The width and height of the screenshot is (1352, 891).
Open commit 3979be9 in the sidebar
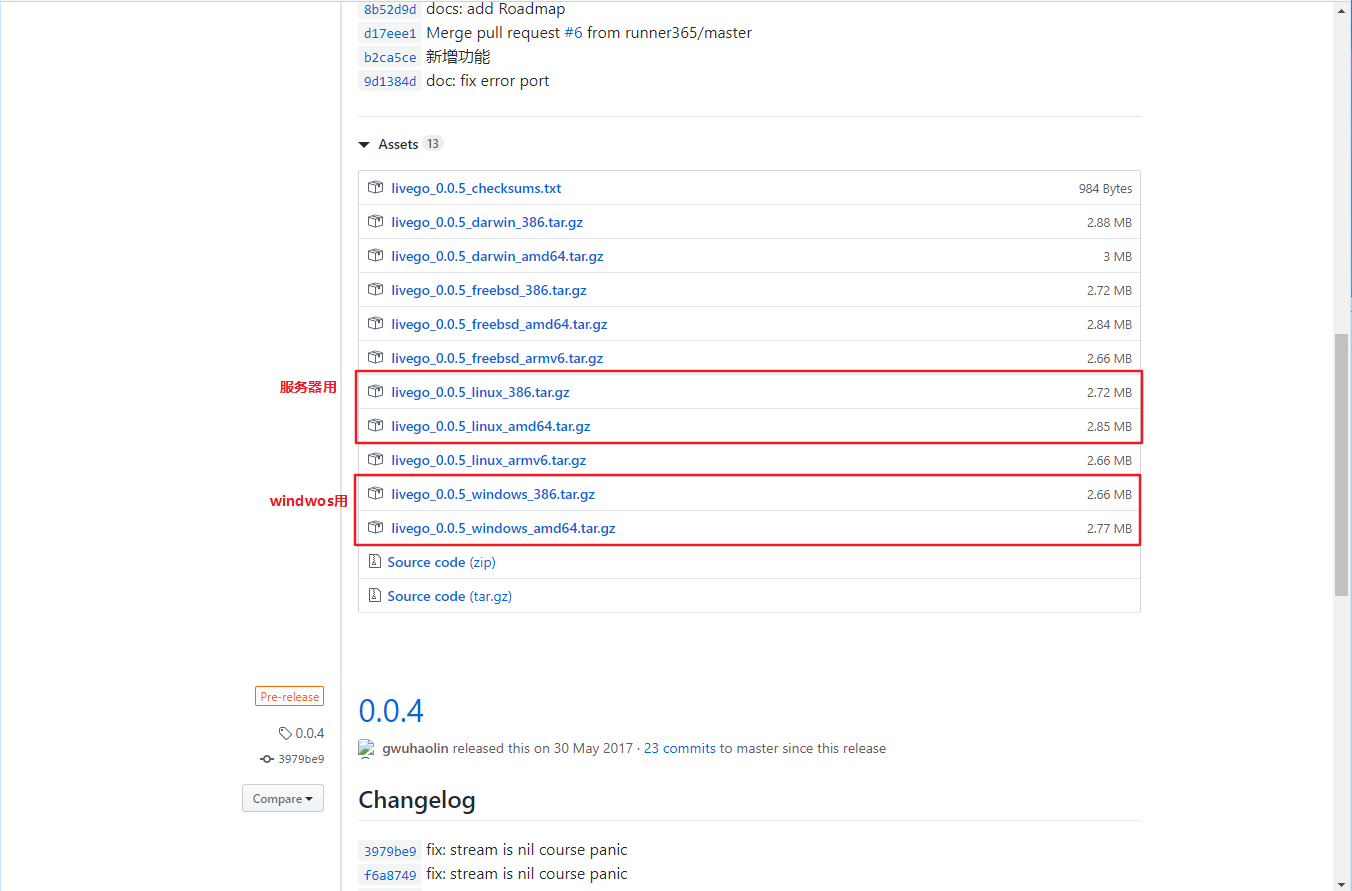301,759
